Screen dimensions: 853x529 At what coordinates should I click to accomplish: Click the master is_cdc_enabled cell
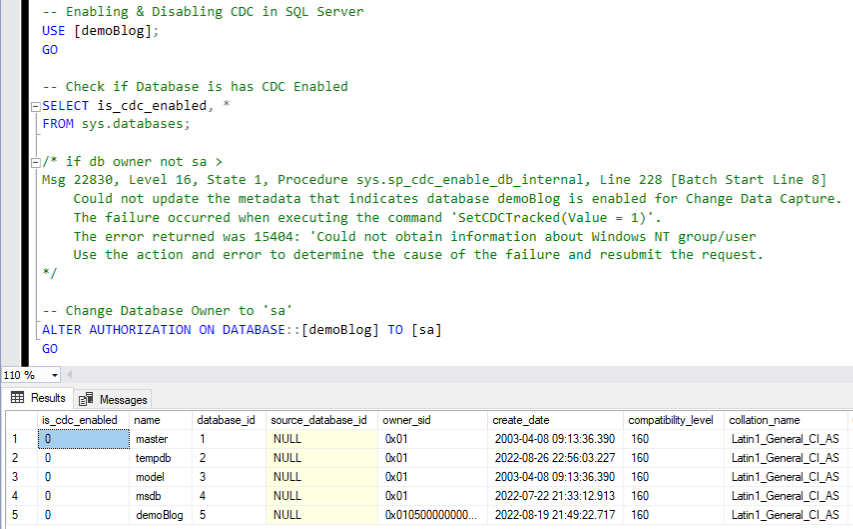pyautogui.click(x=83, y=439)
